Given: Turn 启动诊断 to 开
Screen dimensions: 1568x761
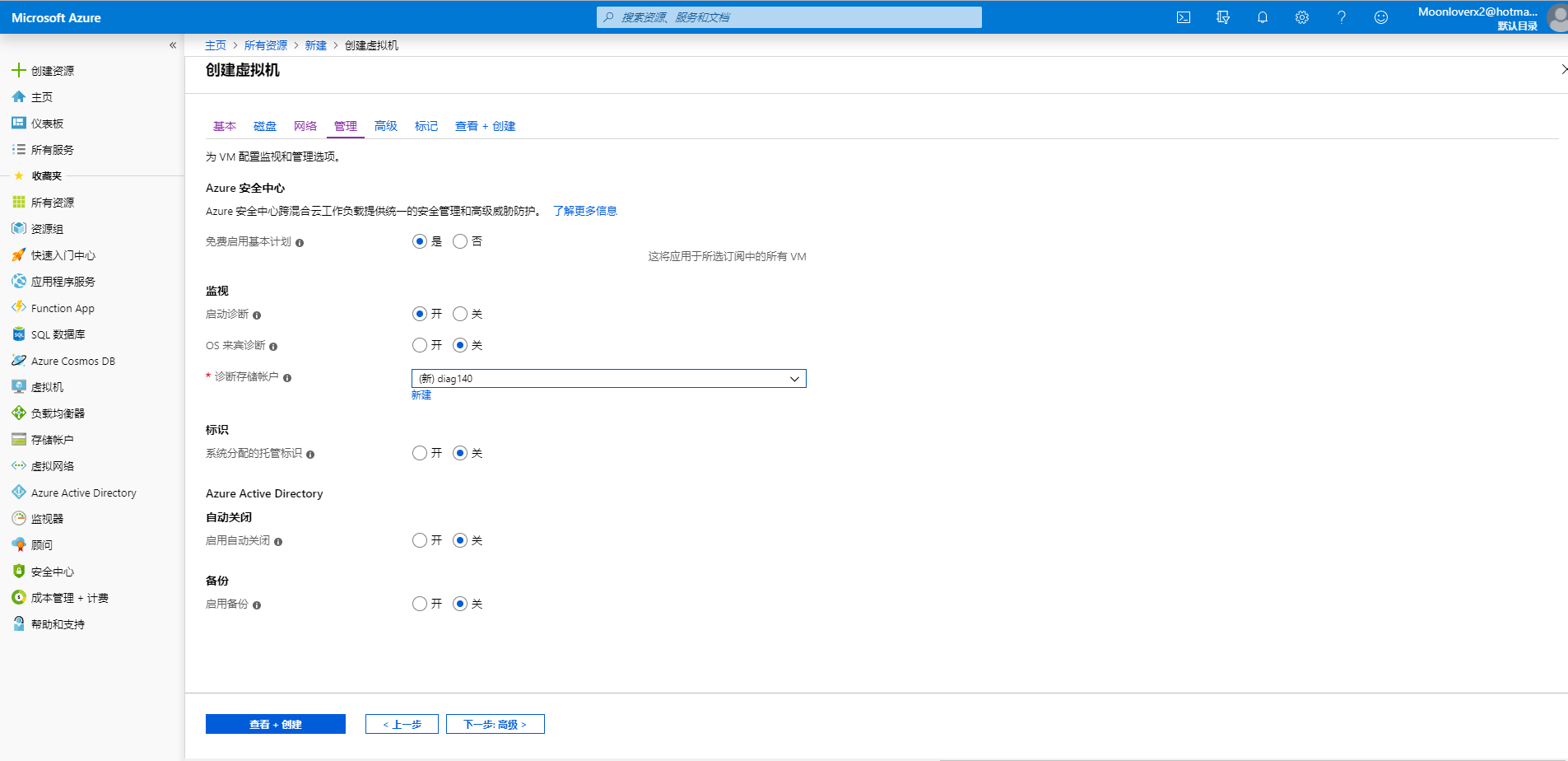Looking at the screenshot, I should [420, 314].
